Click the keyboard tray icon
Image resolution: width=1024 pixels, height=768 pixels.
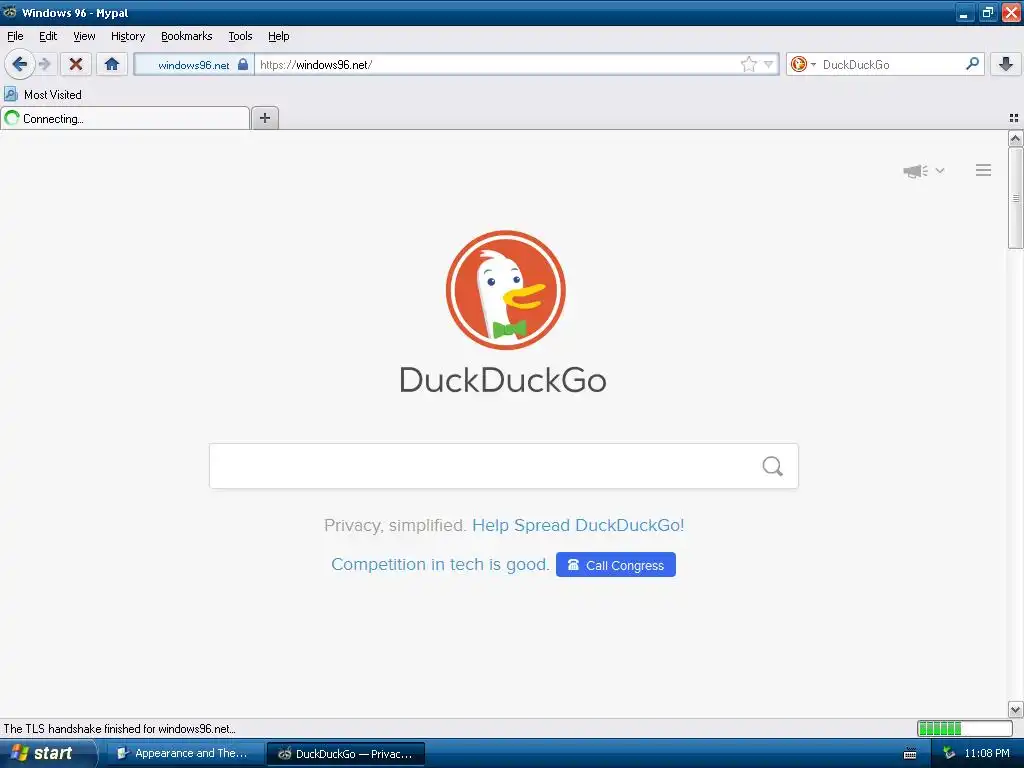[910, 754]
